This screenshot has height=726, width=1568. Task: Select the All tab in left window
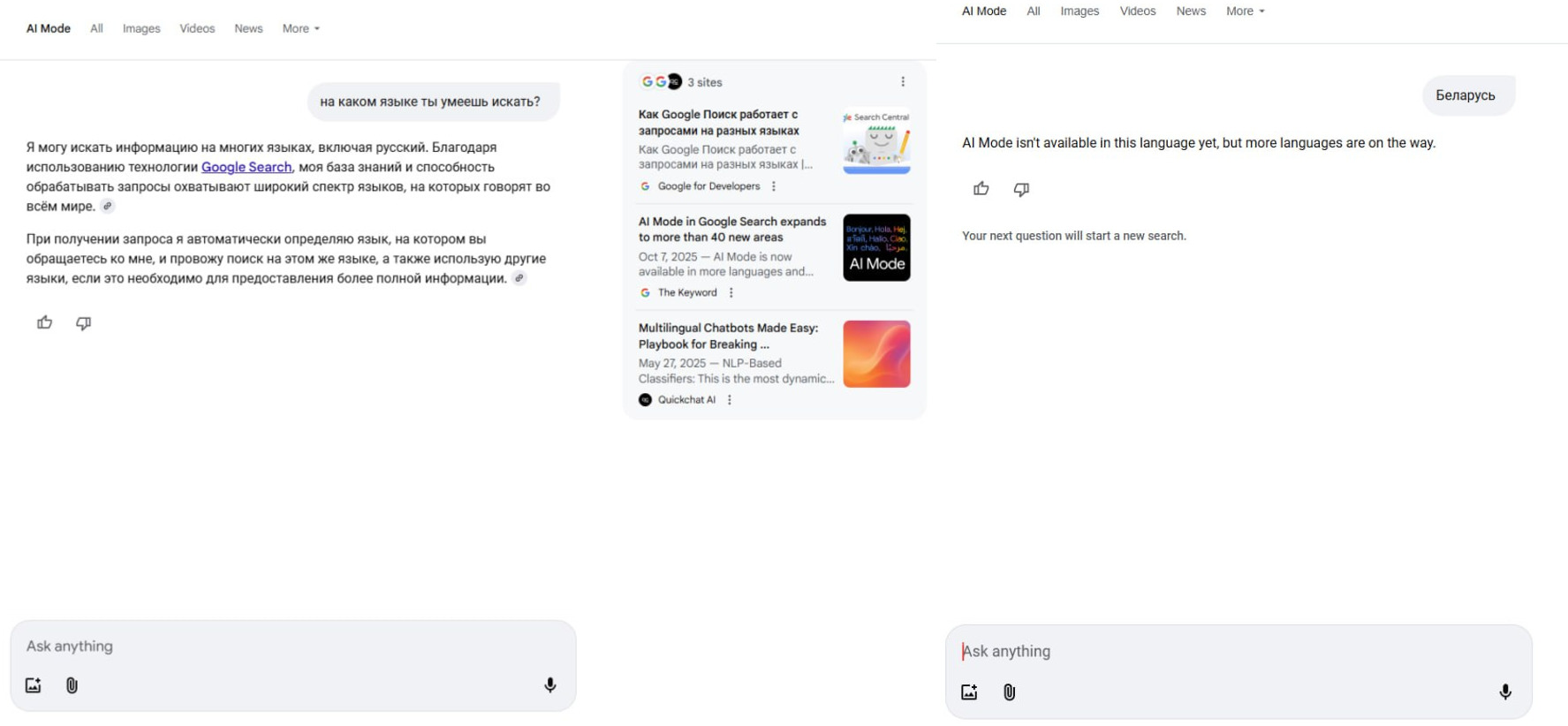click(96, 29)
